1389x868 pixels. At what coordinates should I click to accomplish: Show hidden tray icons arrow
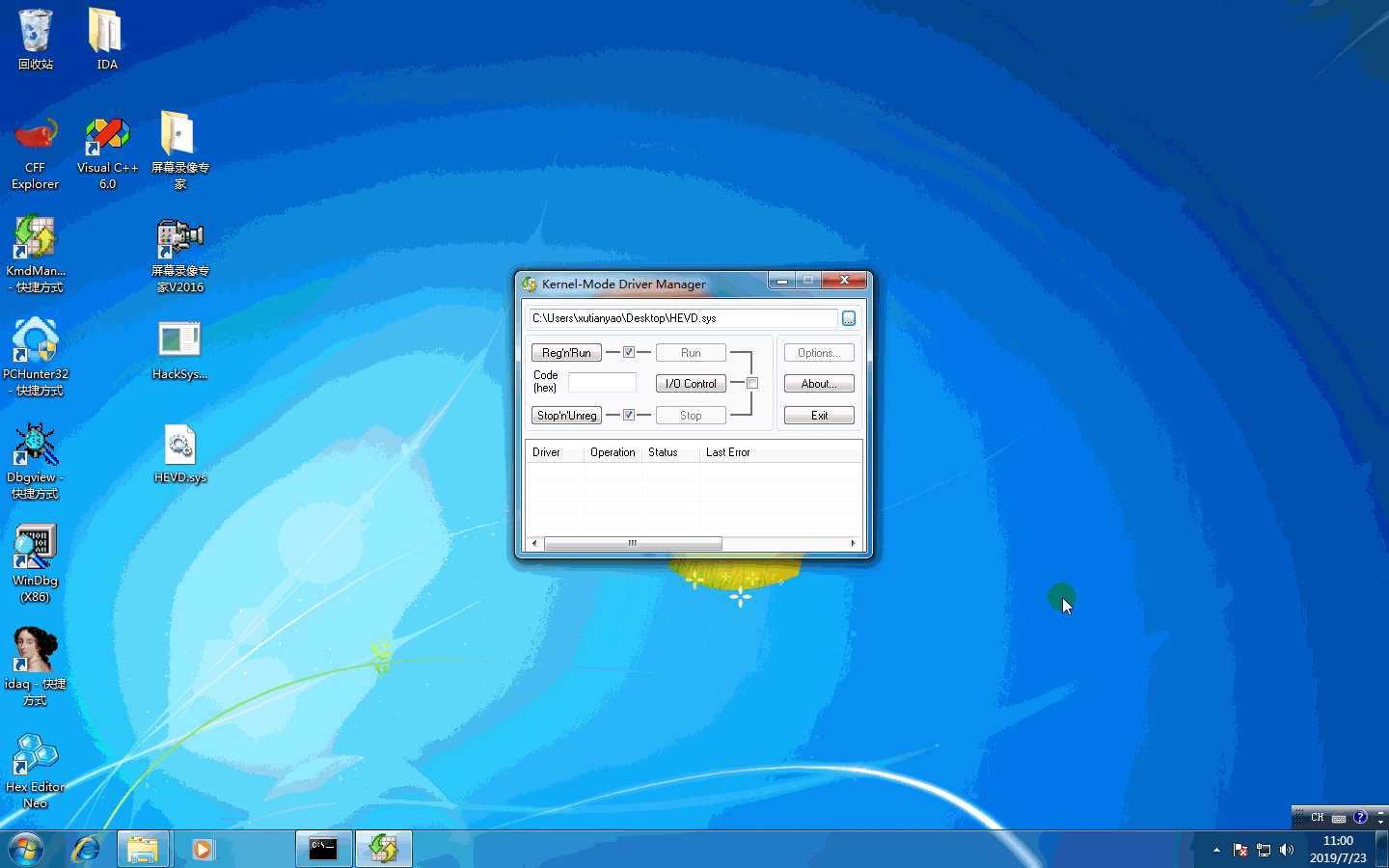[1216, 850]
